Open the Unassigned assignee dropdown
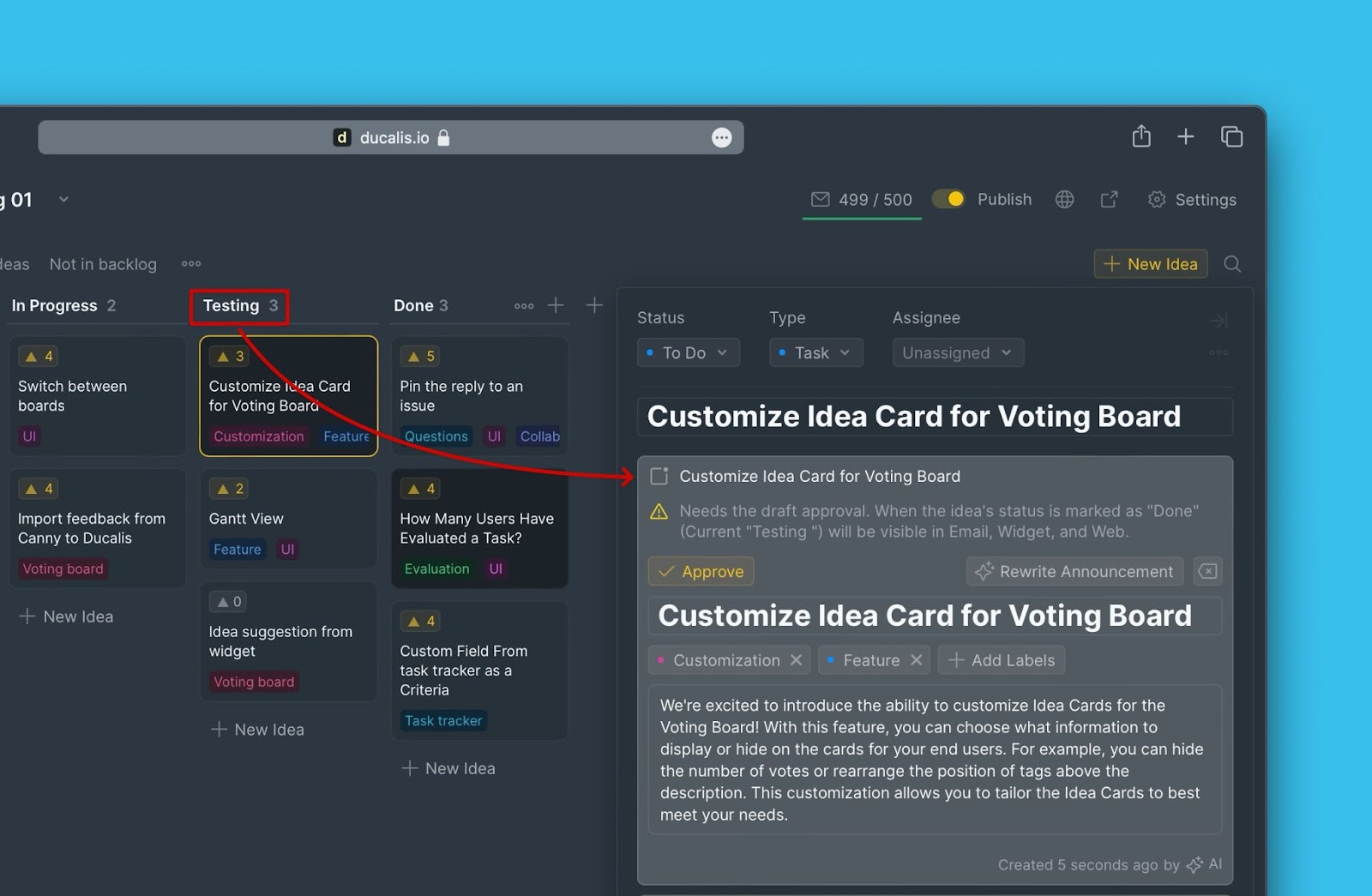The height and width of the screenshot is (896, 1372). [957, 353]
